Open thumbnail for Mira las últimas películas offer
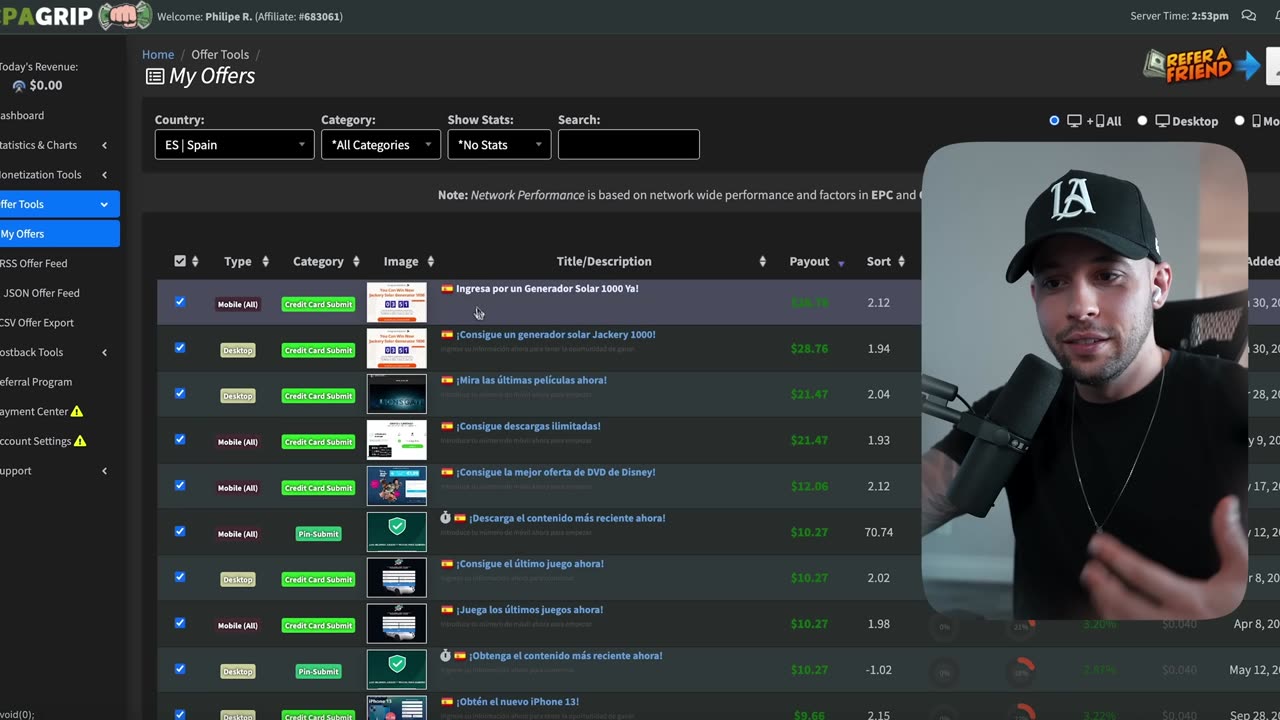This screenshot has height=720, width=1280. (396, 394)
